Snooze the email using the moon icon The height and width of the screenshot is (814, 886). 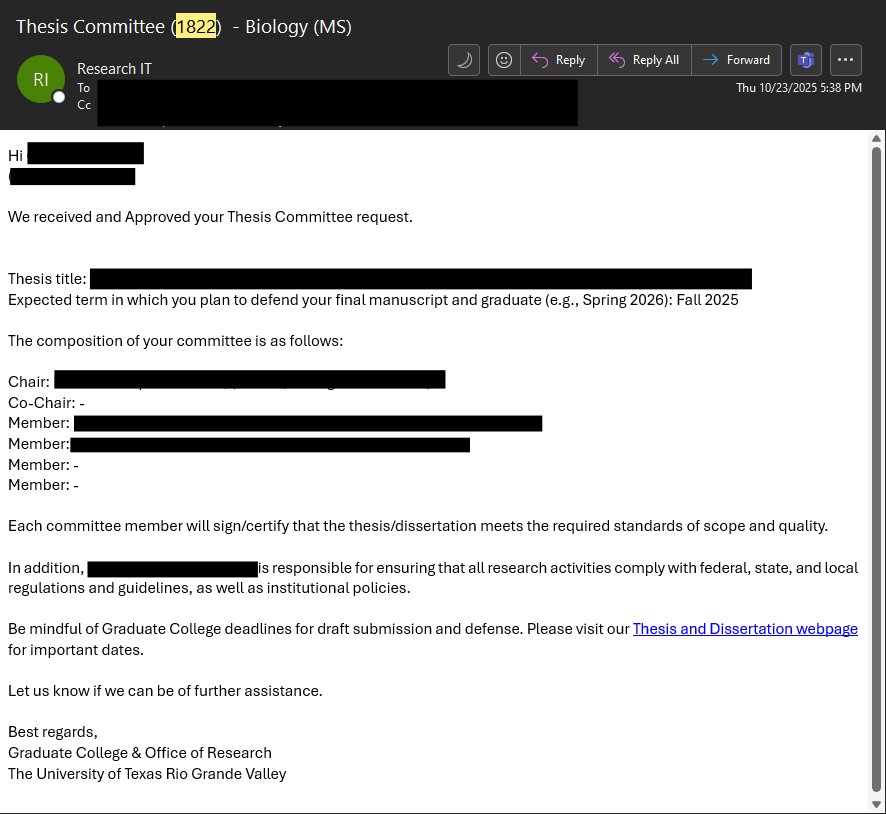[463, 59]
